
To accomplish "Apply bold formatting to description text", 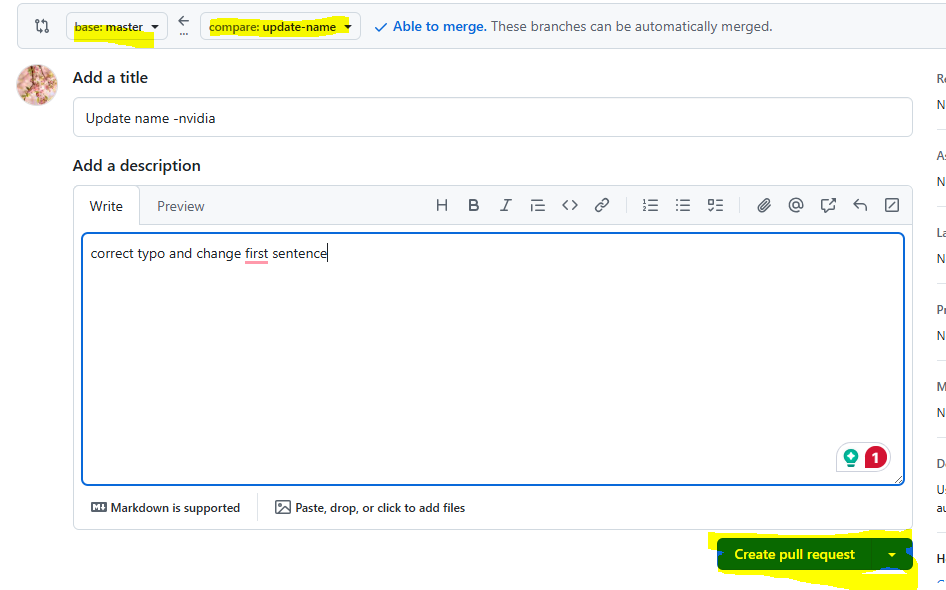I will point(473,205).
